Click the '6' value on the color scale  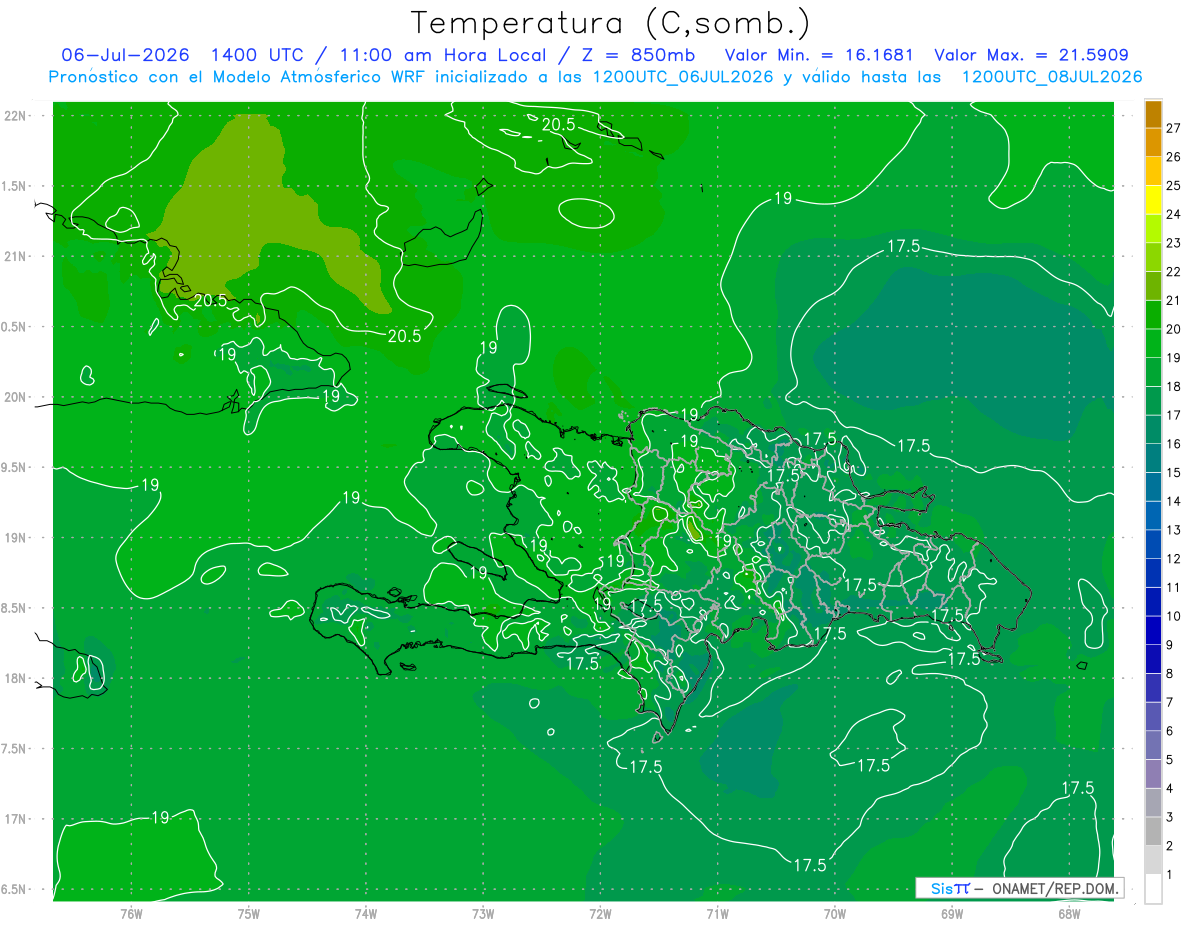click(1170, 731)
